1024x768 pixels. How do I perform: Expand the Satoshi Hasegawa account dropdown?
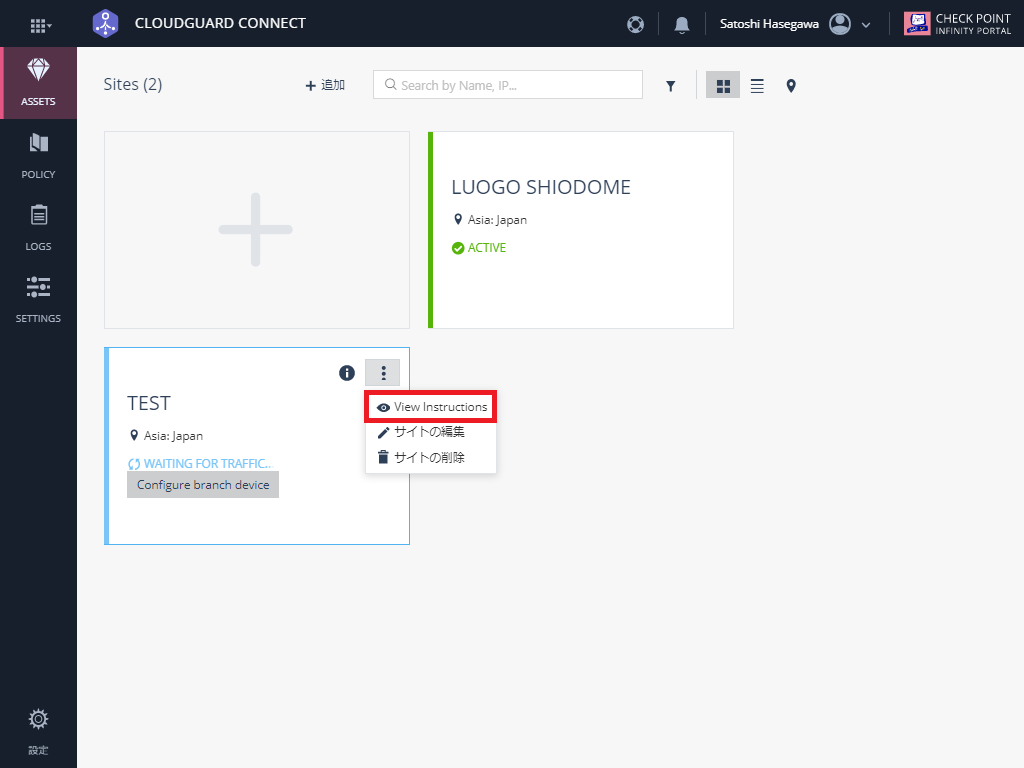[x=866, y=25]
